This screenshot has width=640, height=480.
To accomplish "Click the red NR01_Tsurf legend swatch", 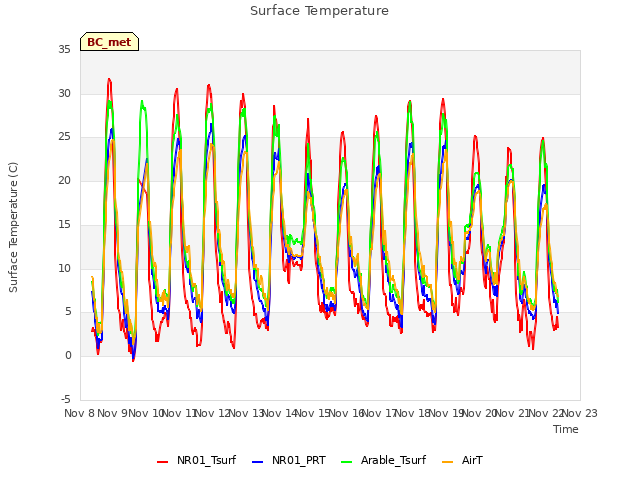I will 162,462.
